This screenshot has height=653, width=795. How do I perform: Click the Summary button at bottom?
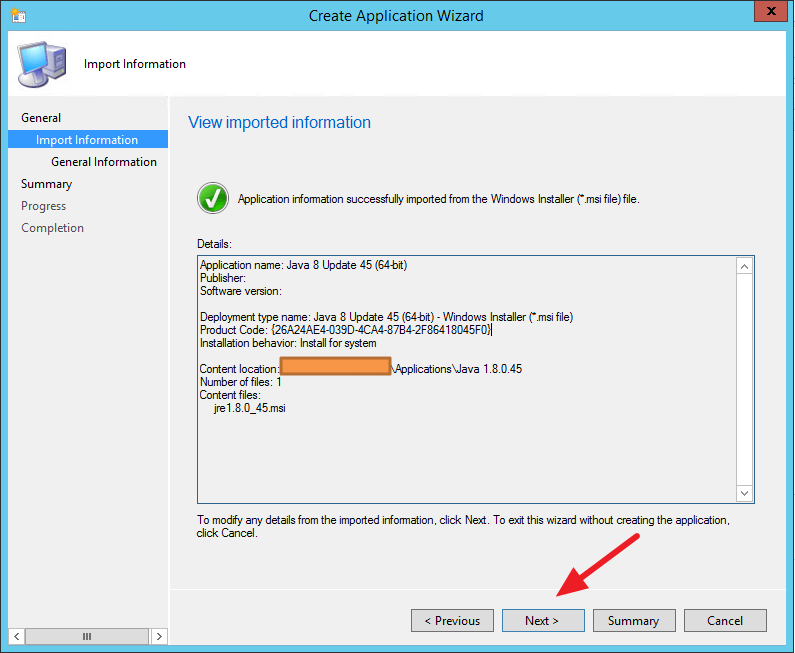pyautogui.click(x=634, y=621)
